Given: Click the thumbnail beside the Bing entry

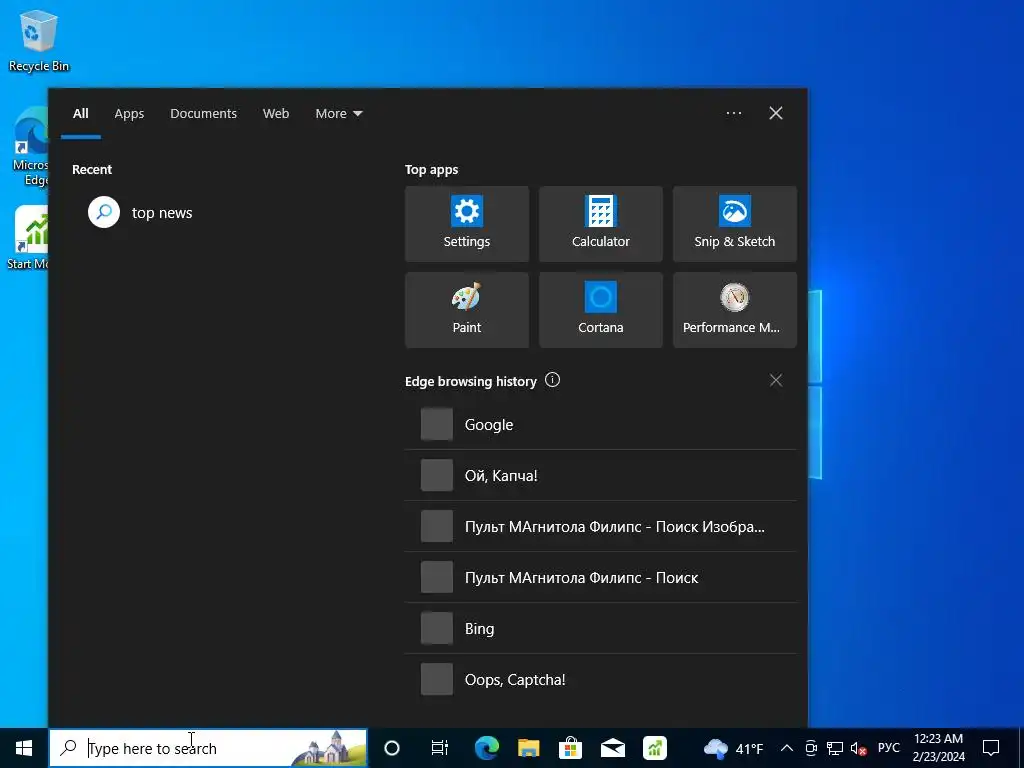Looking at the screenshot, I should click(x=437, y=628).
